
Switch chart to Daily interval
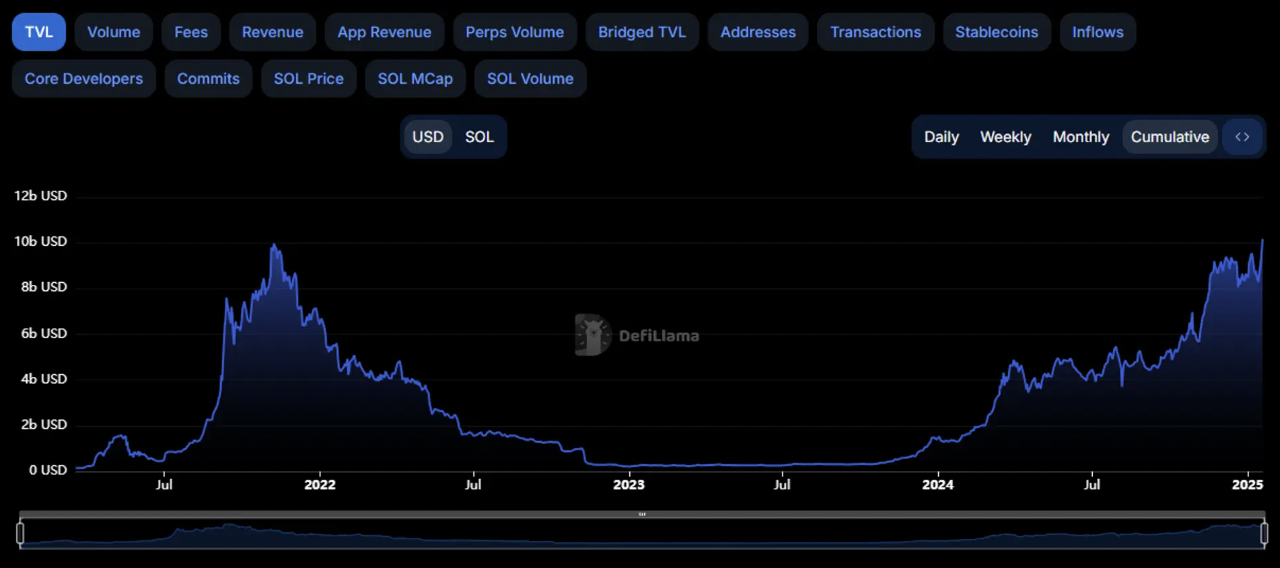(x=941, y=137)
